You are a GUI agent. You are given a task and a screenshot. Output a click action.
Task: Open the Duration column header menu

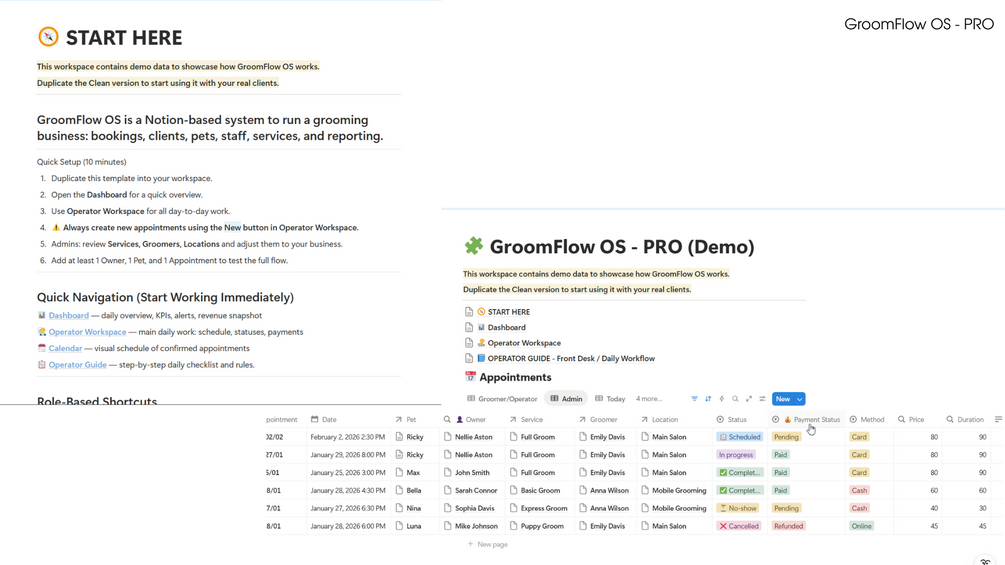pos(965,420)
